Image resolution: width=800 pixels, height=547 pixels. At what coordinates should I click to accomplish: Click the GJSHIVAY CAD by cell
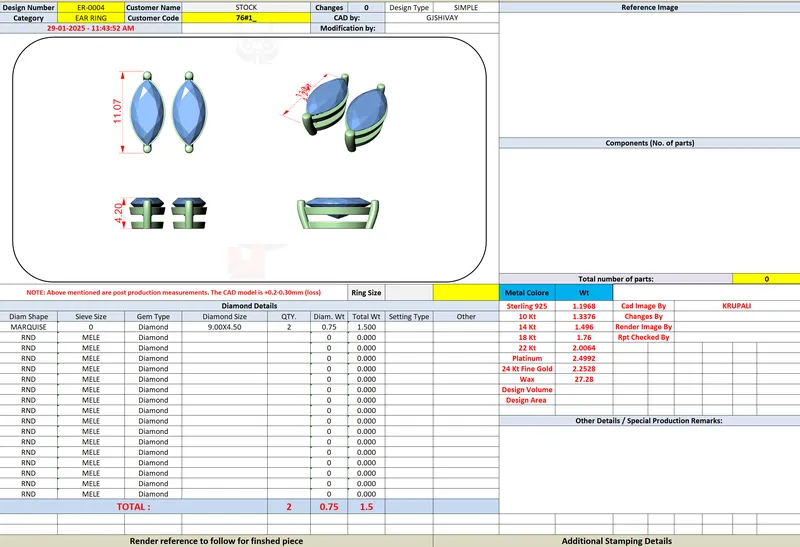[442, 18]
